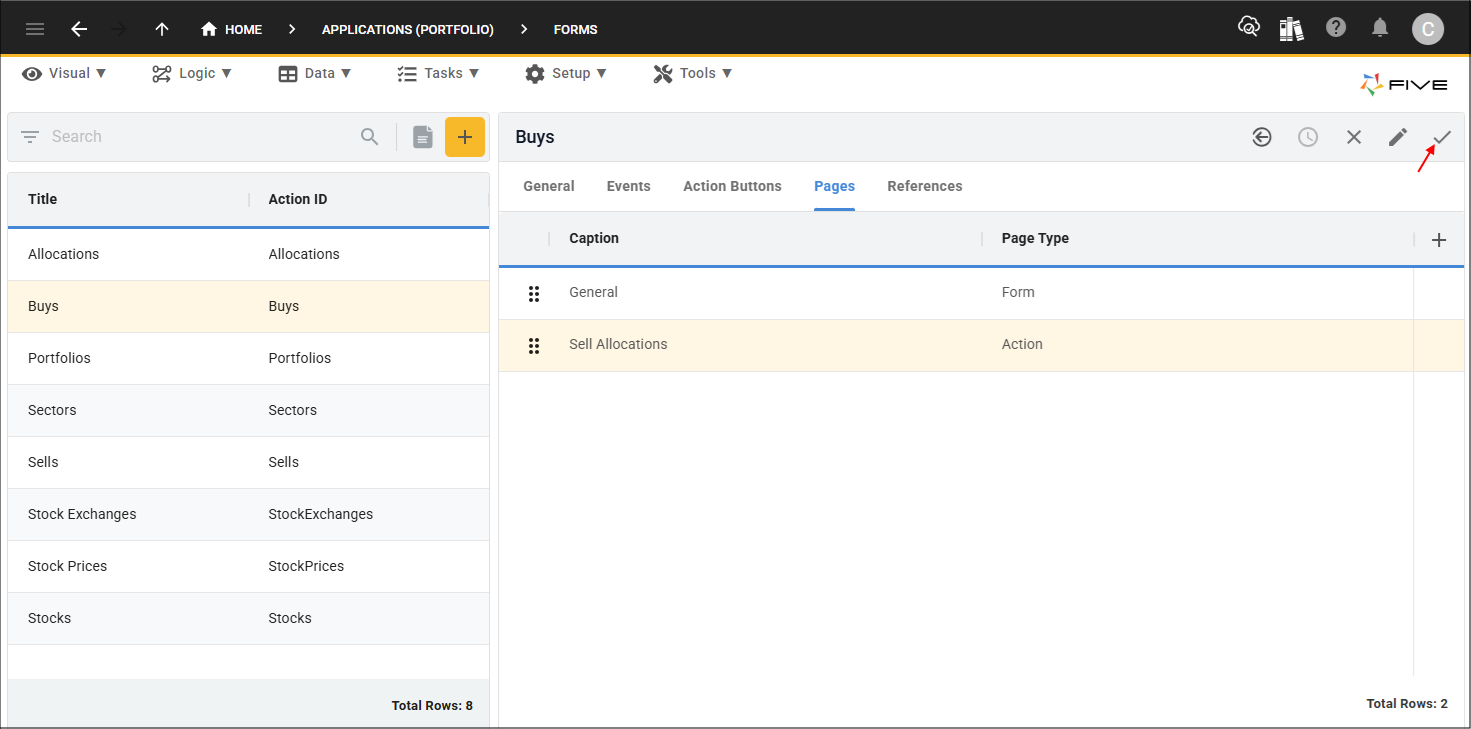Select the Buys form row

point(248,306)
